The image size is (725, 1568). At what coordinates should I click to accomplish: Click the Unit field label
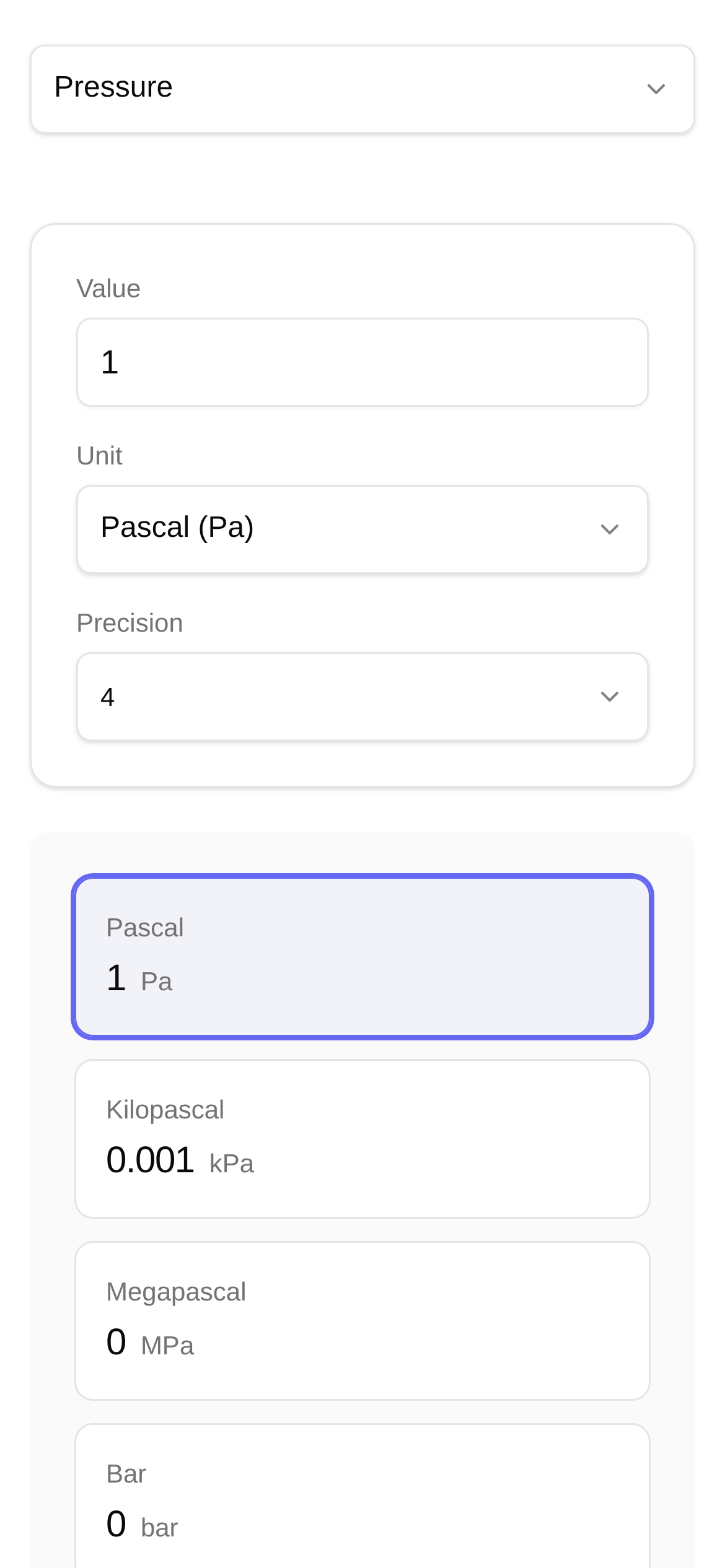point(99,456)
